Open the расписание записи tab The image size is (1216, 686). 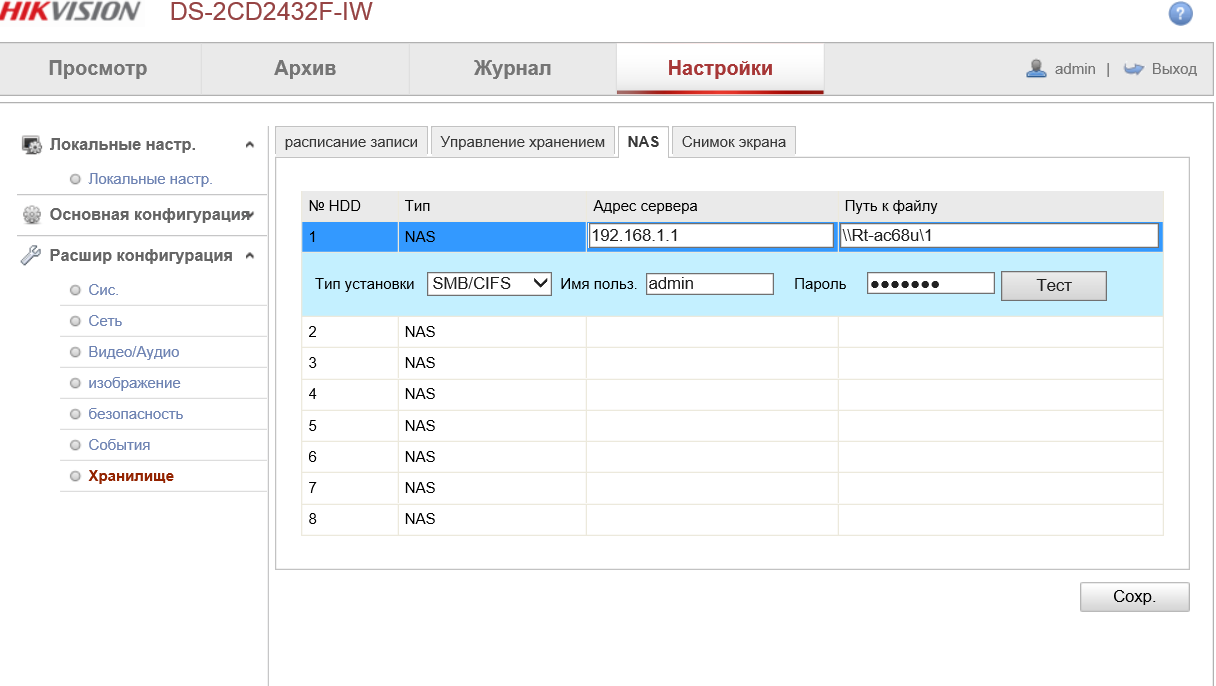point(351,141)
